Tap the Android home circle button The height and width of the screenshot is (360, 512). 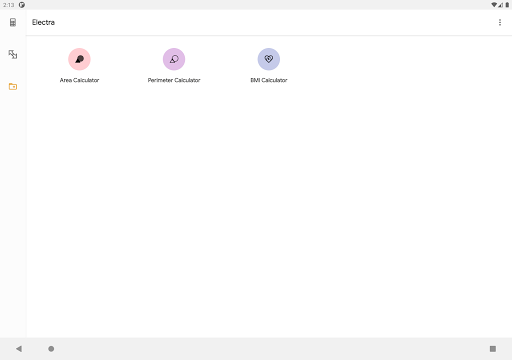click(51, 349)
